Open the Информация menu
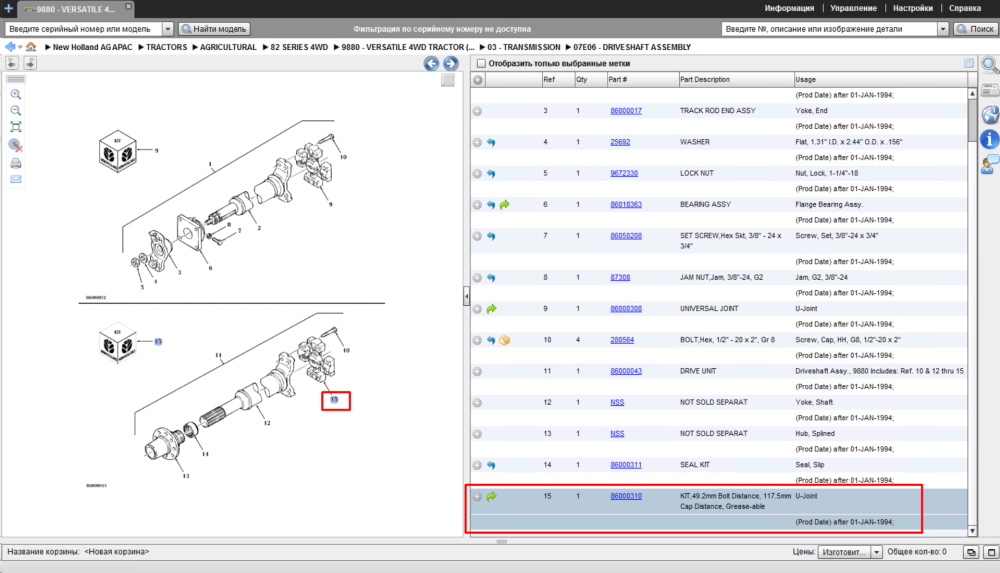The height and width of the screenshot is (573, 1000). tap(789, 8)
